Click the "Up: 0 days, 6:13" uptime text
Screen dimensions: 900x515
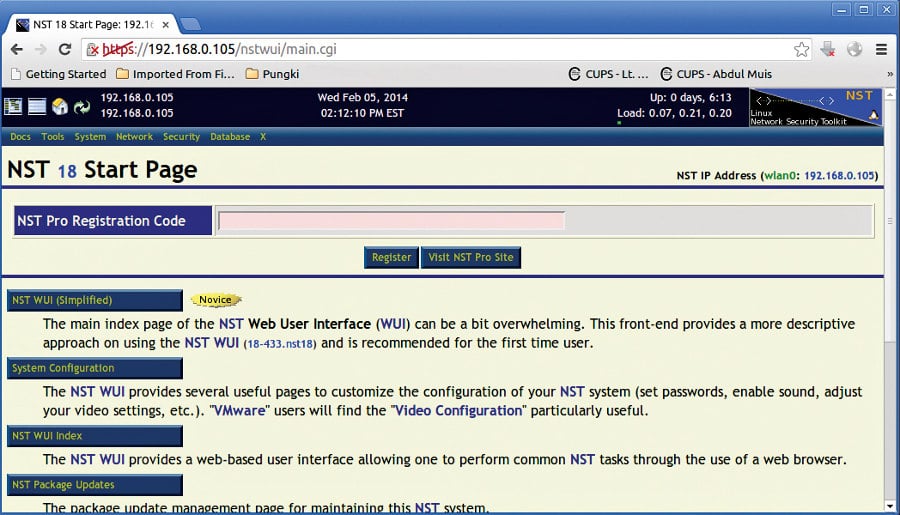[x=690, y=98]
